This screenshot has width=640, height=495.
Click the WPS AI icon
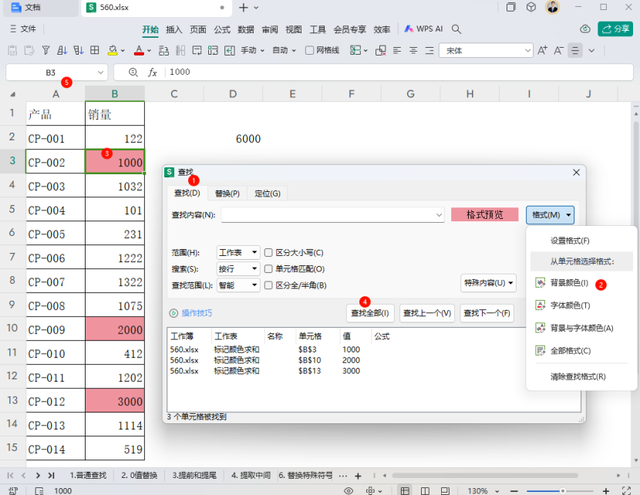pos(409,29)
